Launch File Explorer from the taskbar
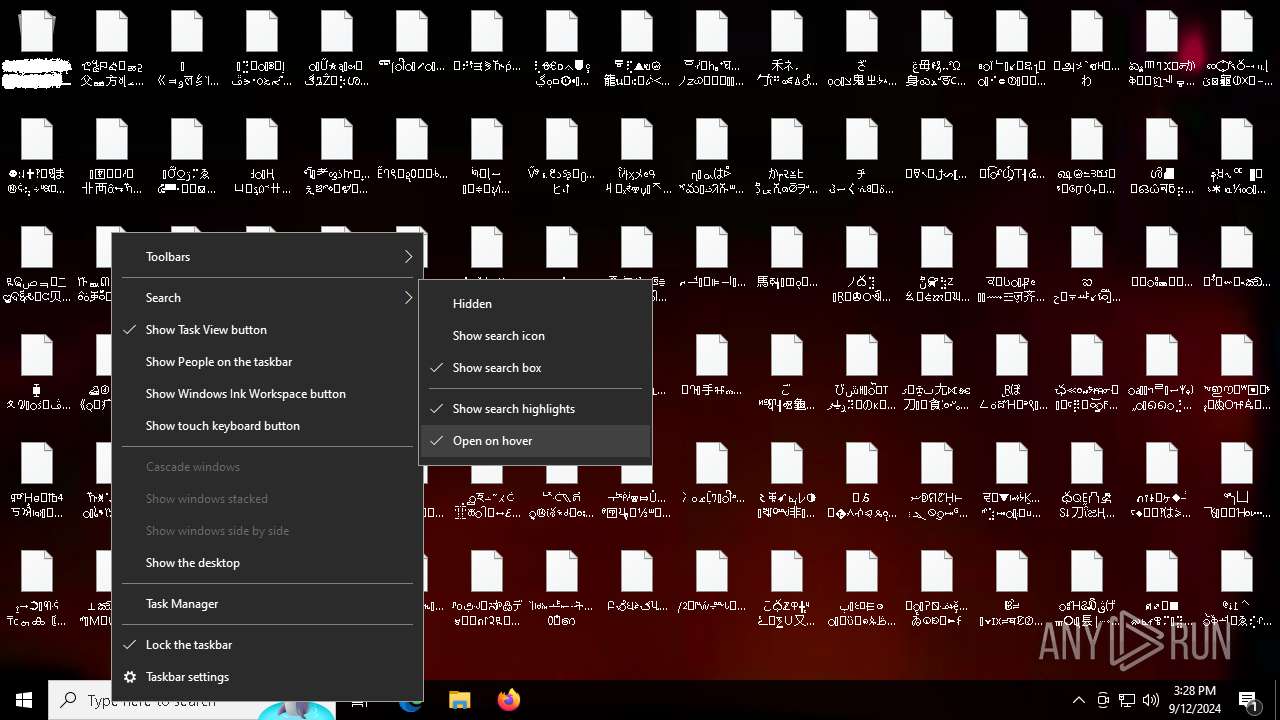Image resolution: width=1280 pixels, height=720 pixels. click(459, 700)
